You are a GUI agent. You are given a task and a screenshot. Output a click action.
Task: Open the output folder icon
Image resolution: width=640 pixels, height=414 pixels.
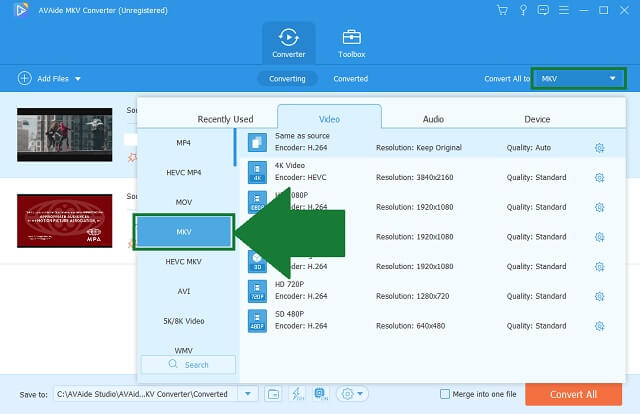click(273, 394)
